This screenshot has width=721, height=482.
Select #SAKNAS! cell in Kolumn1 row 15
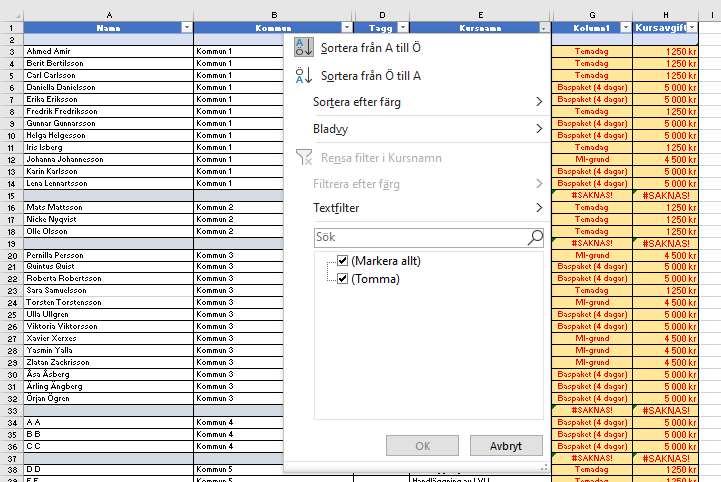coord(592,195)
